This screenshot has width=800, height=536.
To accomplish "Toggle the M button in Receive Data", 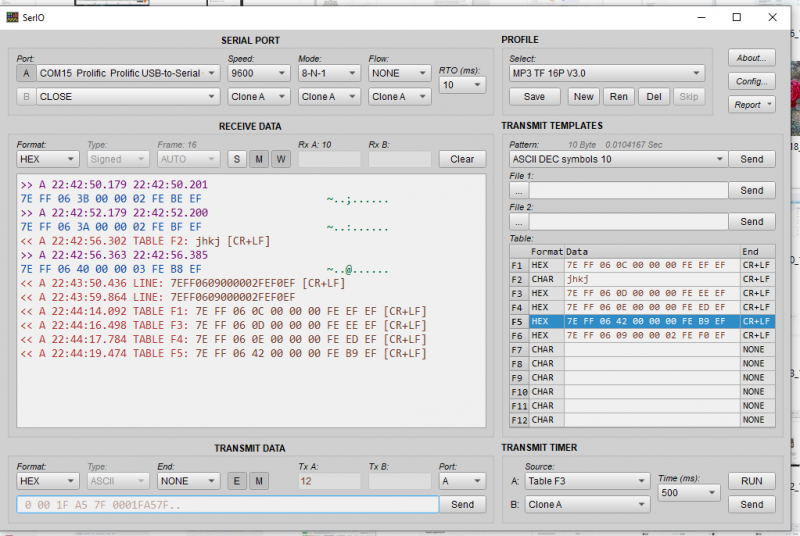I will click(259, 159).
